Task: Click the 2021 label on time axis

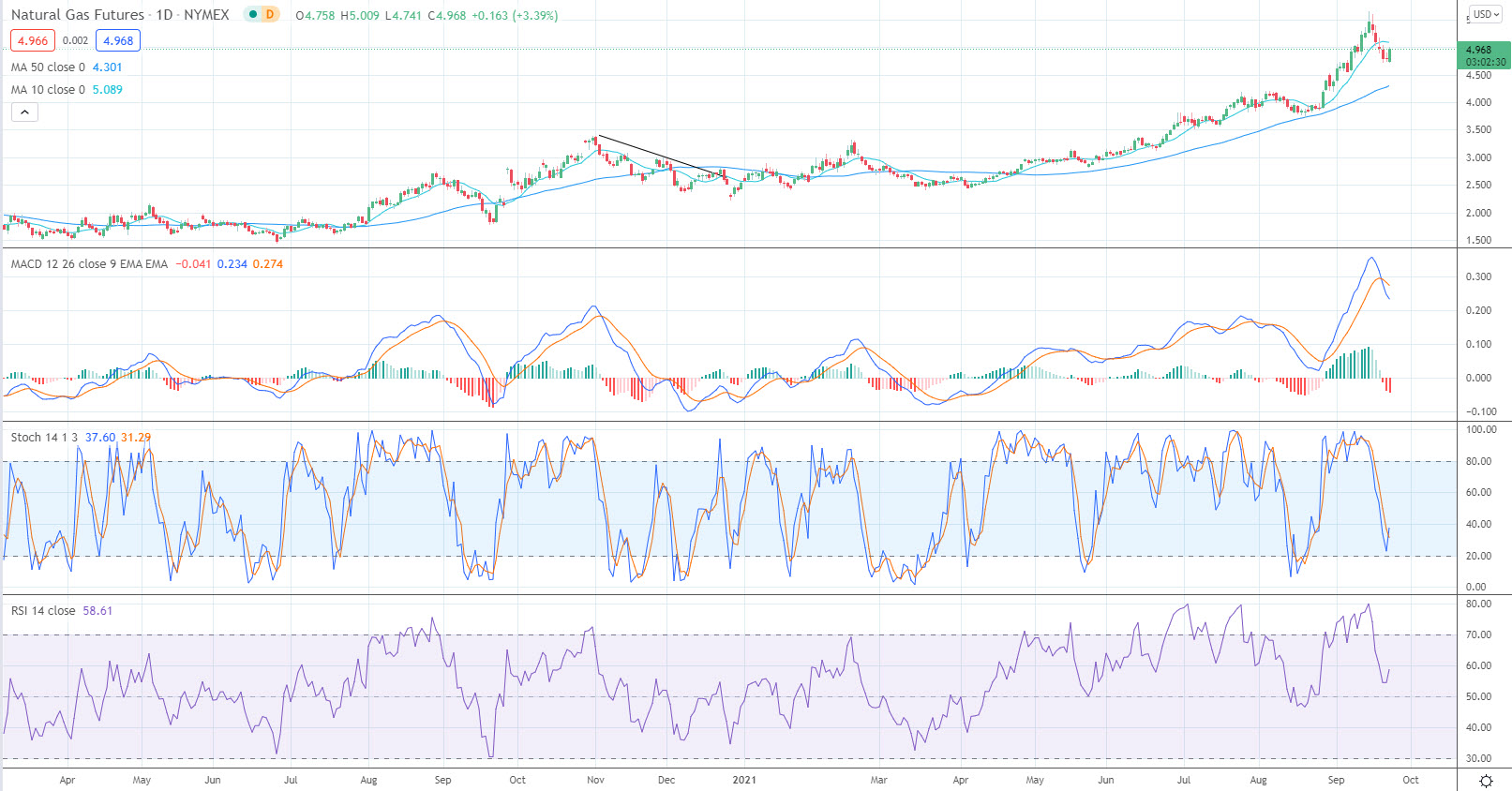Action: pyautogui.click(x=744, y=780)
